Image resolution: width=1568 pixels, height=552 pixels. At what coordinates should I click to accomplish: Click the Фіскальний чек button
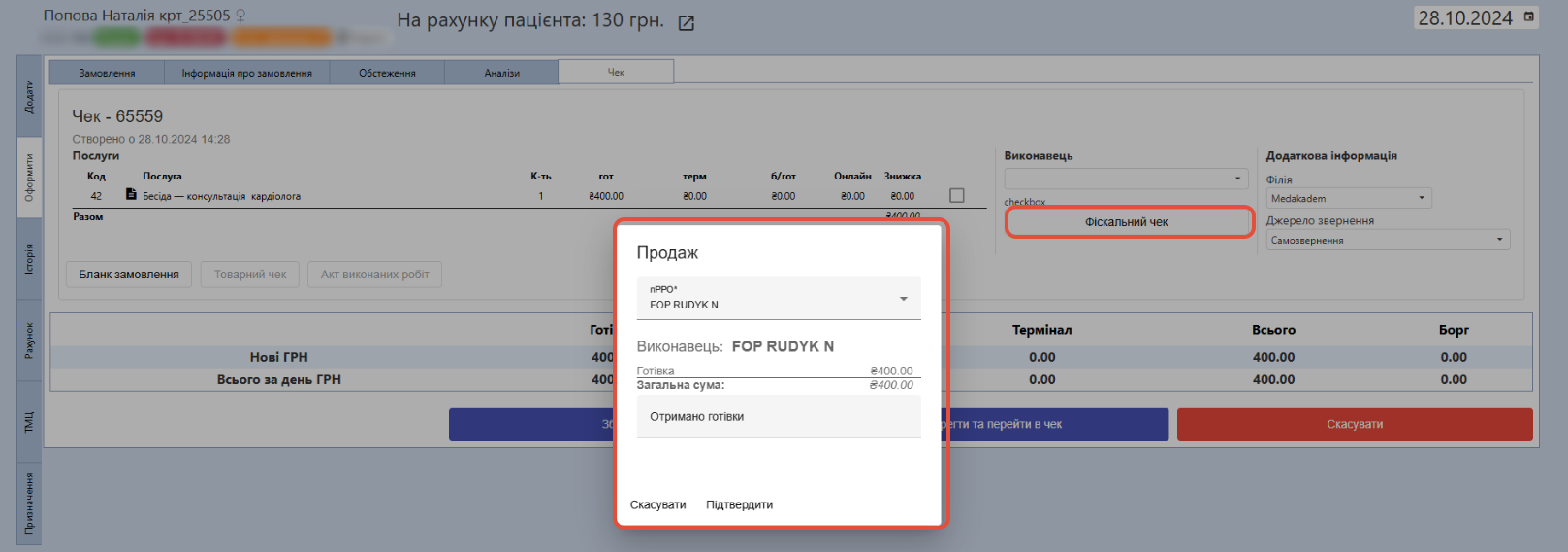pos(1126,222)
